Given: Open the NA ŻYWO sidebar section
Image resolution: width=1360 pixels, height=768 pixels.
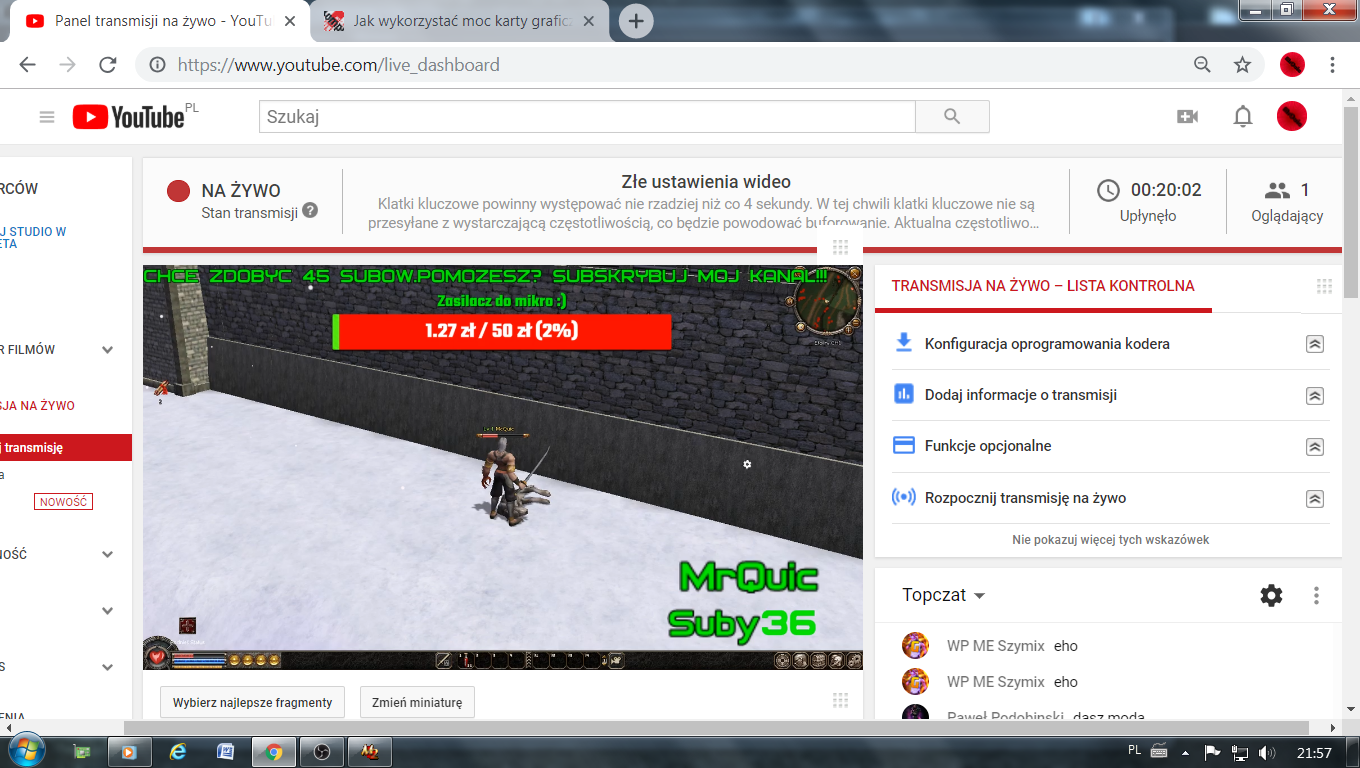Looking at the screenshot, I should [38, 406].
